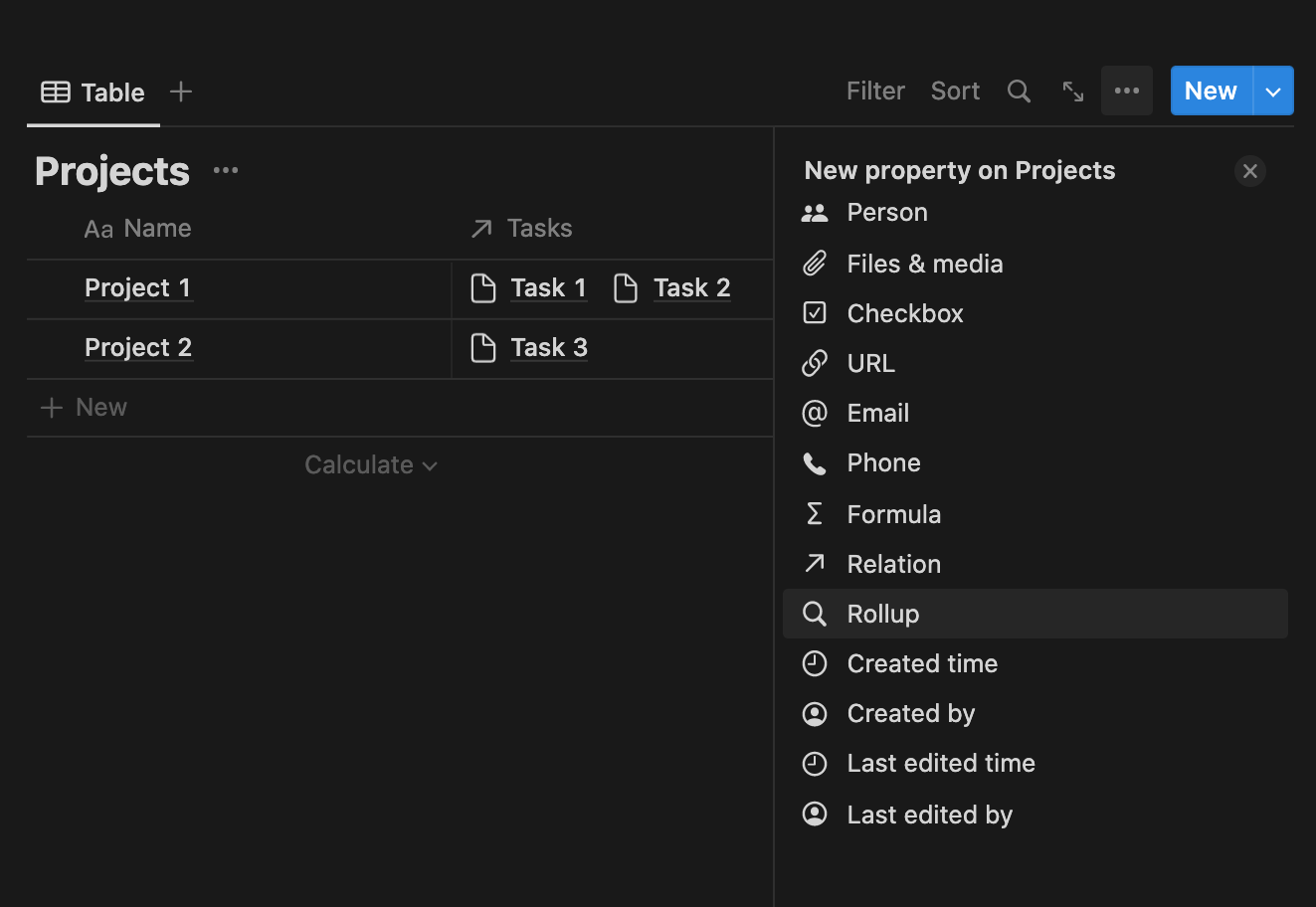Image resolution: width=1316 pixels, height=907 pixels.
Task: Add a row using the New option below Project 2
Action: pyautogui.click(x=100, y=407)
